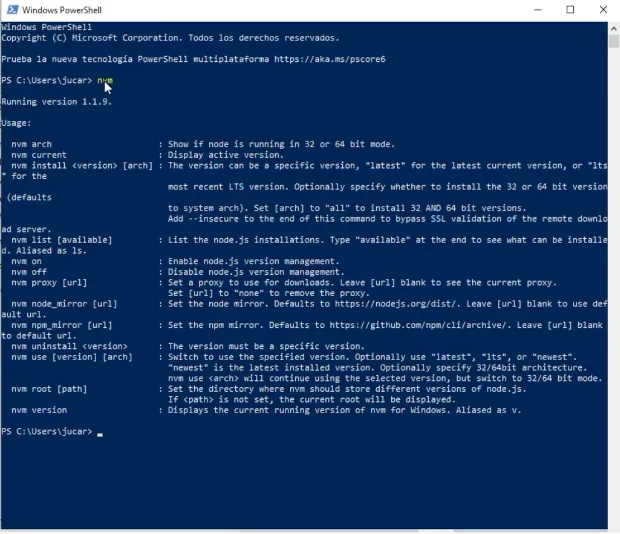The height and width of the screenshot is (534, 620).
Task: Click the vertical scrollbar thumb
Action: (613, 41)
